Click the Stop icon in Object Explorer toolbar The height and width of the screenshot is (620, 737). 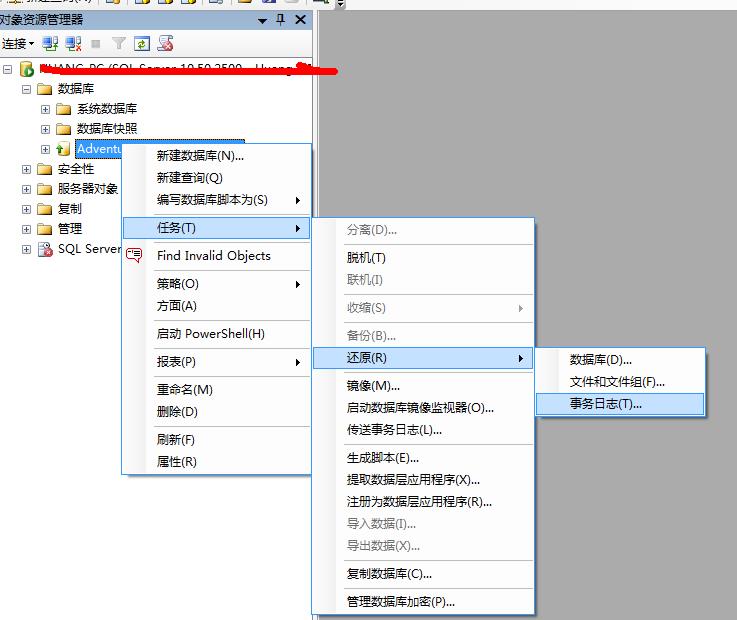(x=96, y=44)
